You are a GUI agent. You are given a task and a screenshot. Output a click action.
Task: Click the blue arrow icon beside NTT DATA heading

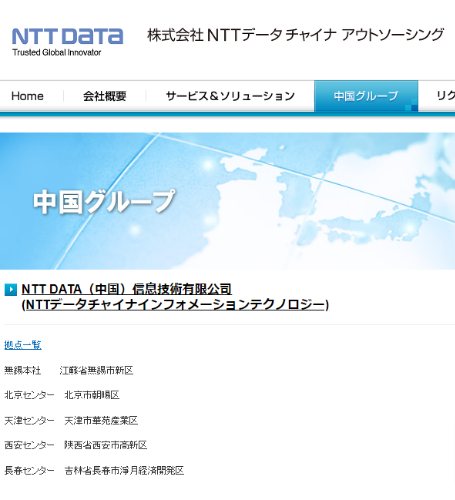[x=11, y=289]
